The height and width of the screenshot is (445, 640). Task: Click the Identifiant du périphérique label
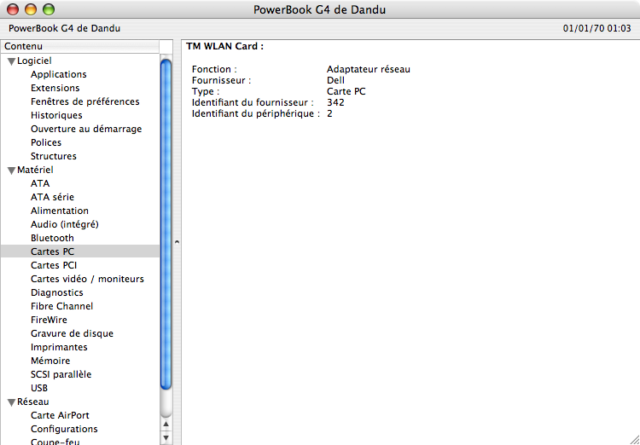(x=256, y=113)
